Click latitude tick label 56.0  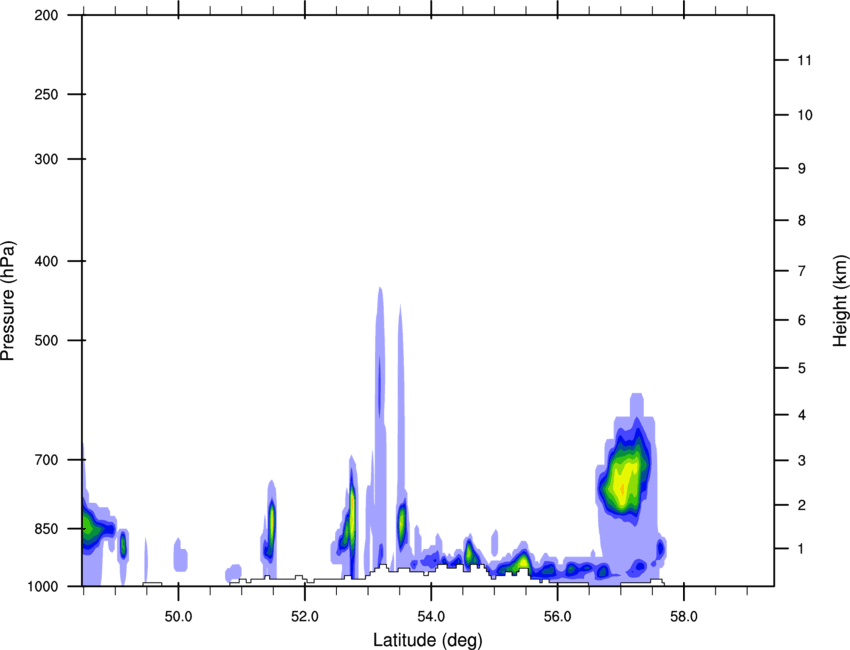point(557,617)
